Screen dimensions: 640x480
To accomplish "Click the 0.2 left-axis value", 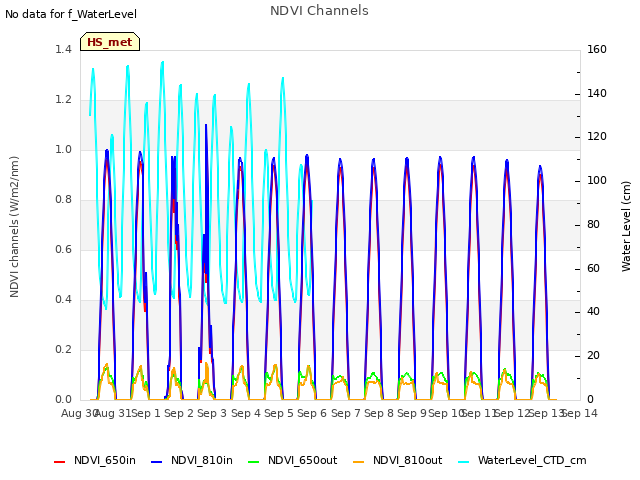I will tap(63, 349).
